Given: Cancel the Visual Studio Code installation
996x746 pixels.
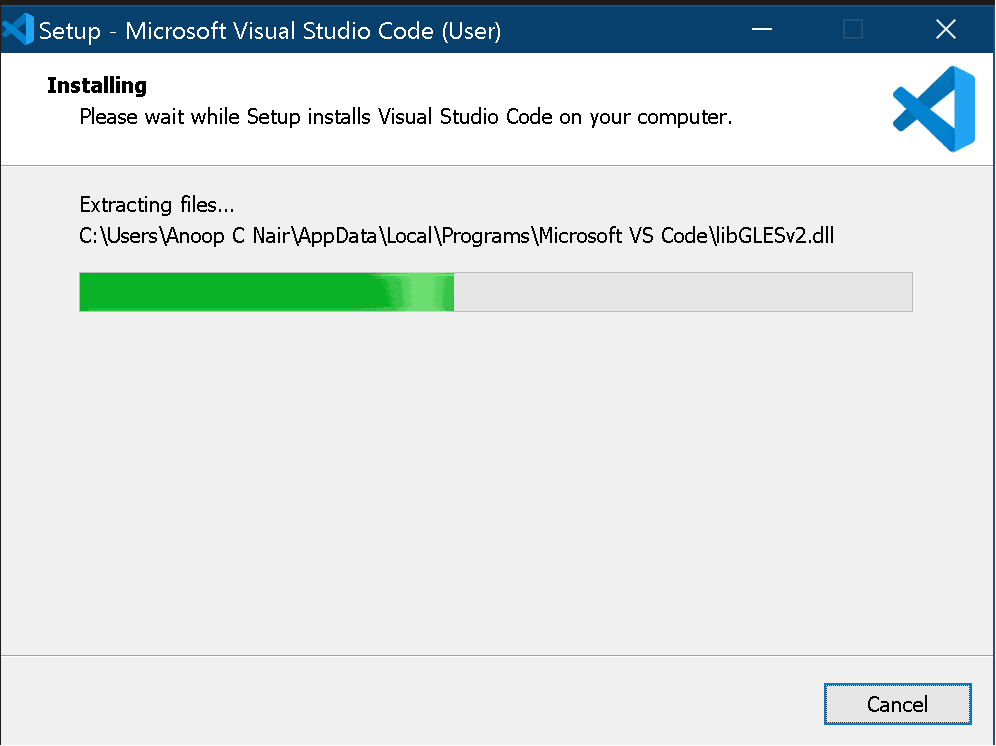Looking at the screenshot, I should pos(897,704).
